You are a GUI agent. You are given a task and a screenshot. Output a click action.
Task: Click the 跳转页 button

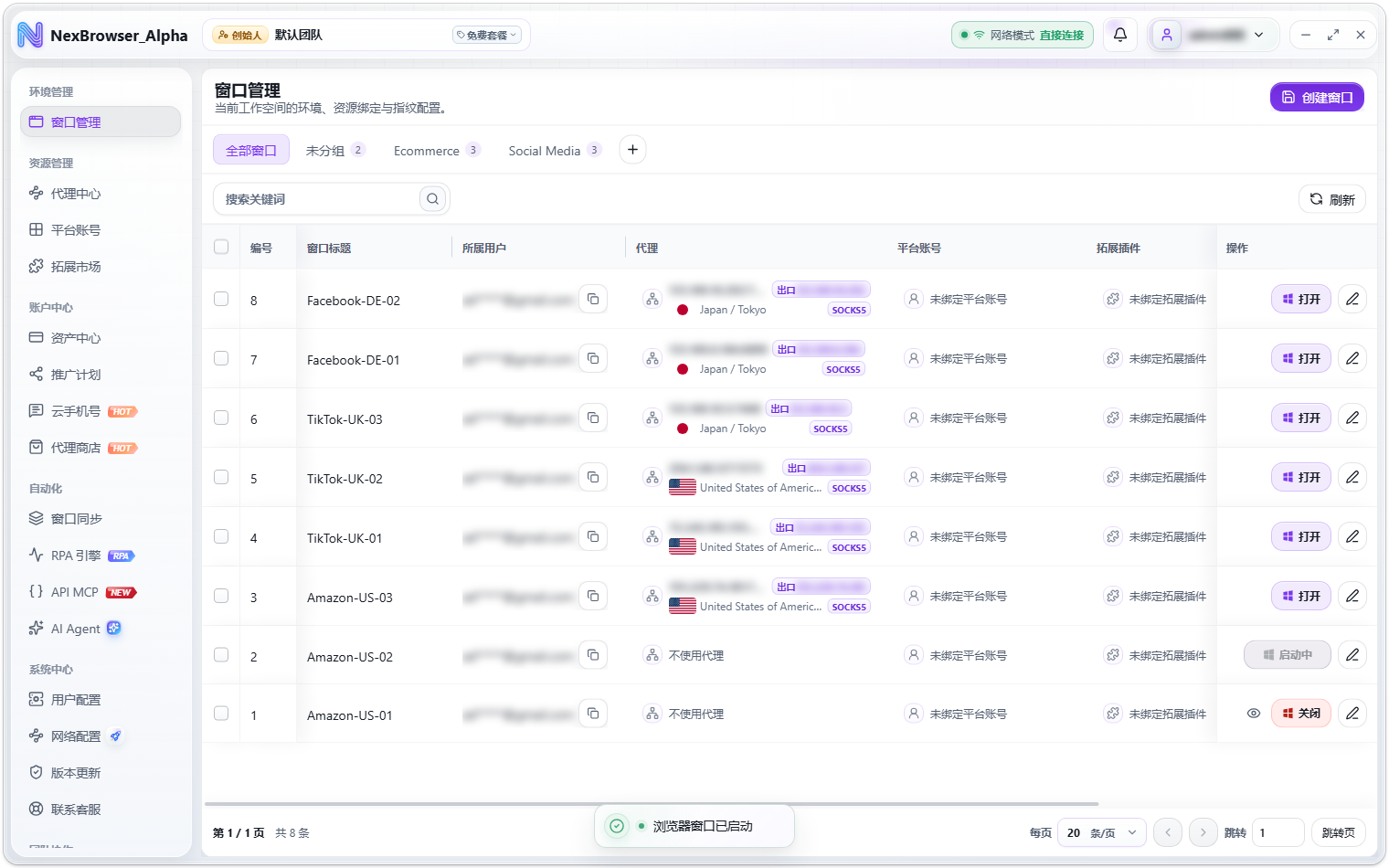click(1339, 832)
